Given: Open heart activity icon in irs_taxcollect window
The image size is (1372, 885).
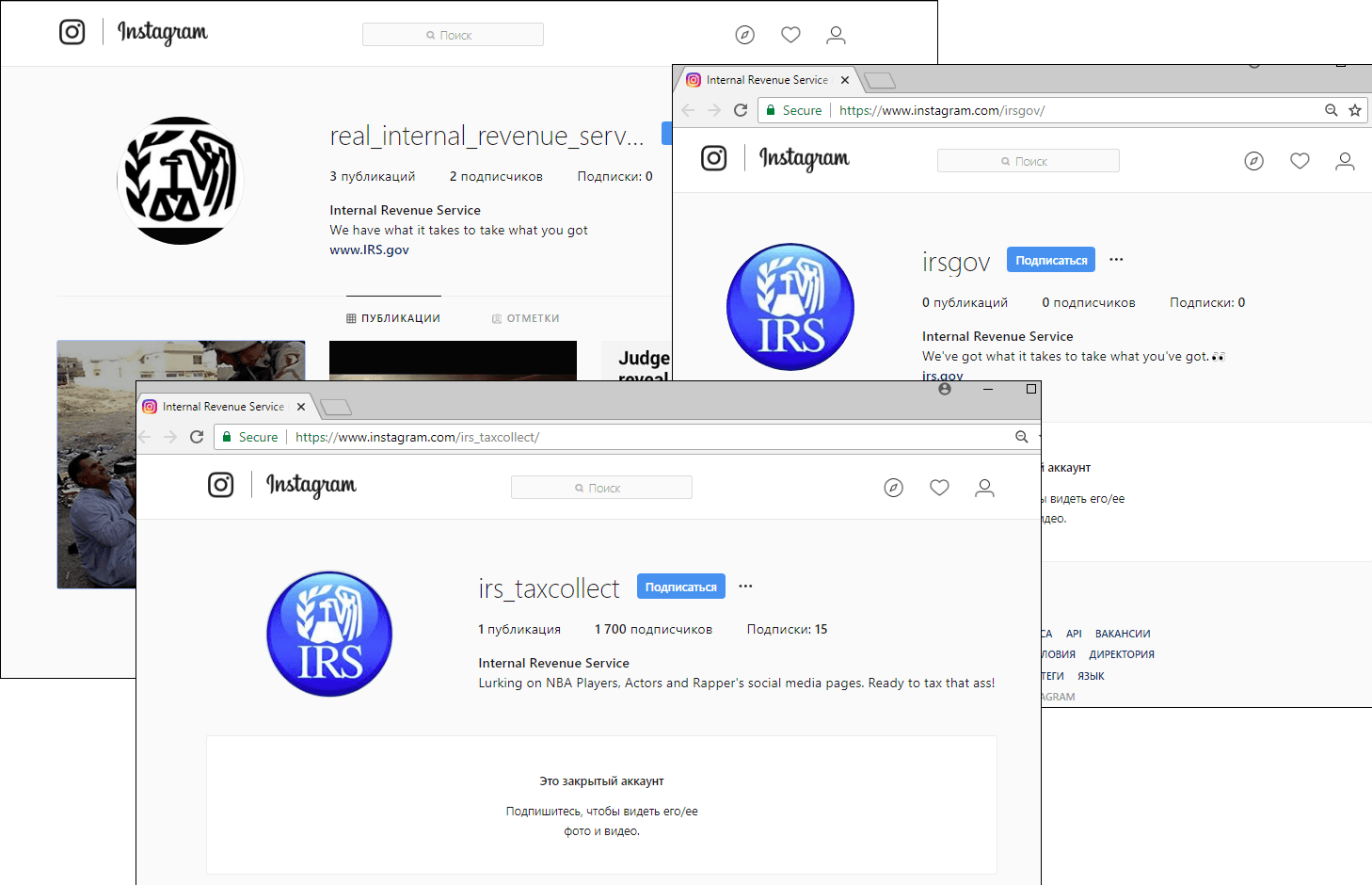Looking at the screenshot, I should click(x=939, y=488).
